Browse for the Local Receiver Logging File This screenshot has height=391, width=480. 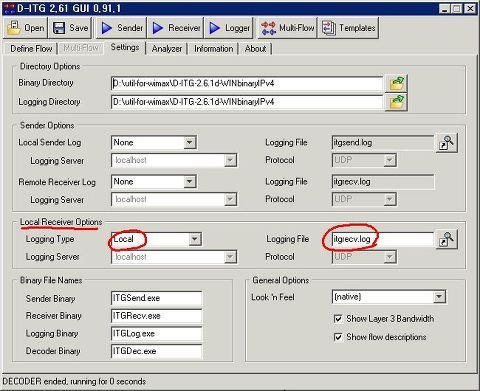tap(447, 239)
